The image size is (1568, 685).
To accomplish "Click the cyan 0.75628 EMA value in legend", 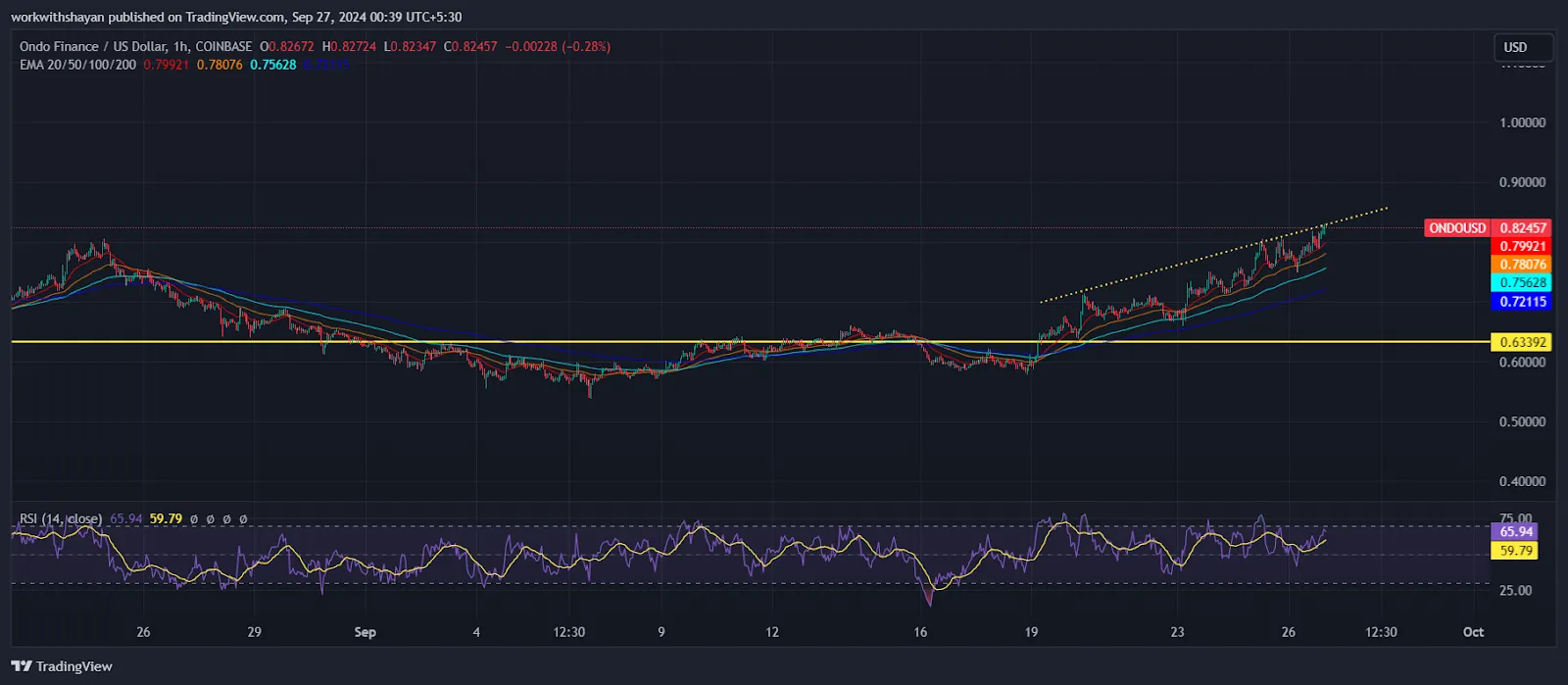I will click(272, 65).
